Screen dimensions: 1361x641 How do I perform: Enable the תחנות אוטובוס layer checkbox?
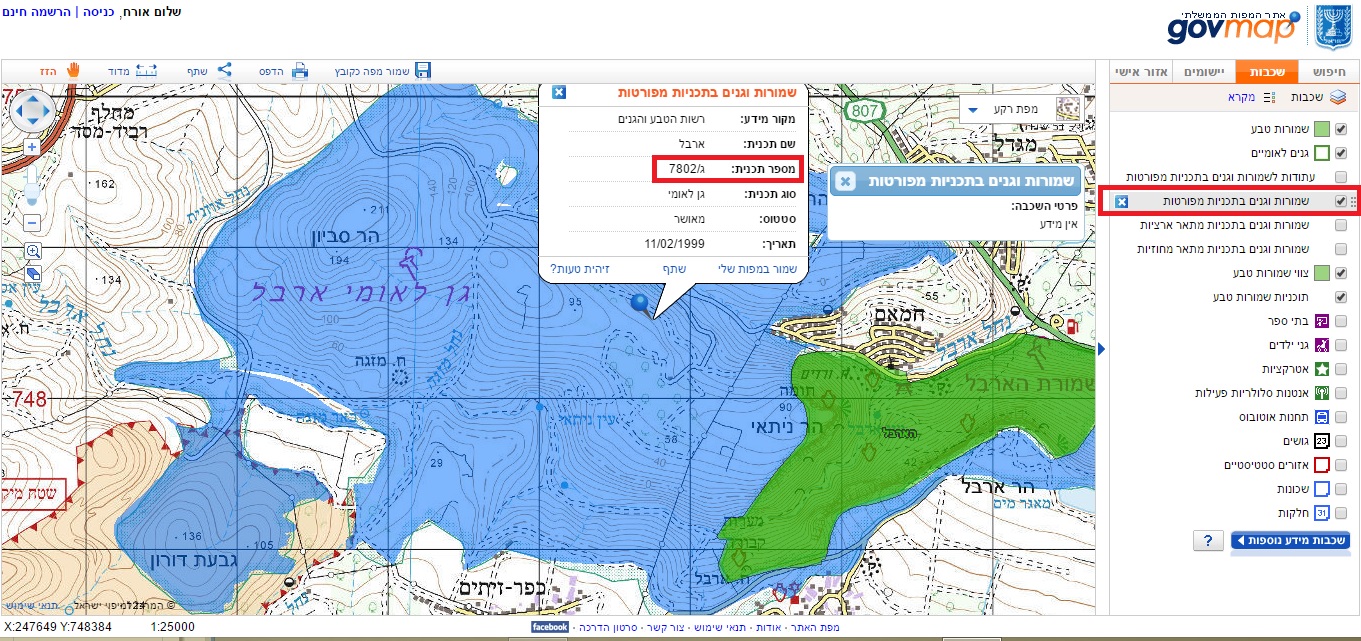(x=1341, y=417)
